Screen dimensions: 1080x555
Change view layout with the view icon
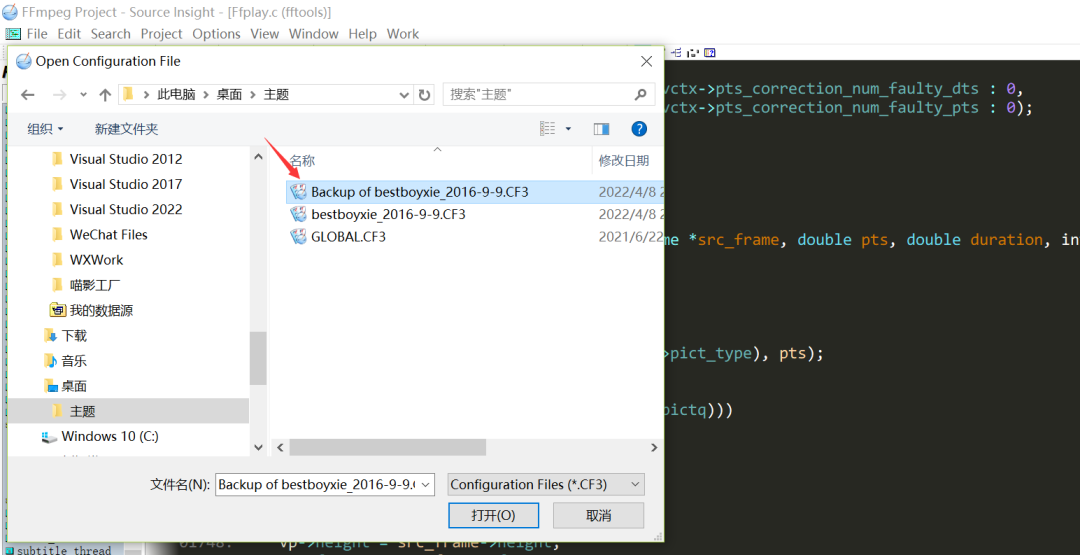coord(548,129)
